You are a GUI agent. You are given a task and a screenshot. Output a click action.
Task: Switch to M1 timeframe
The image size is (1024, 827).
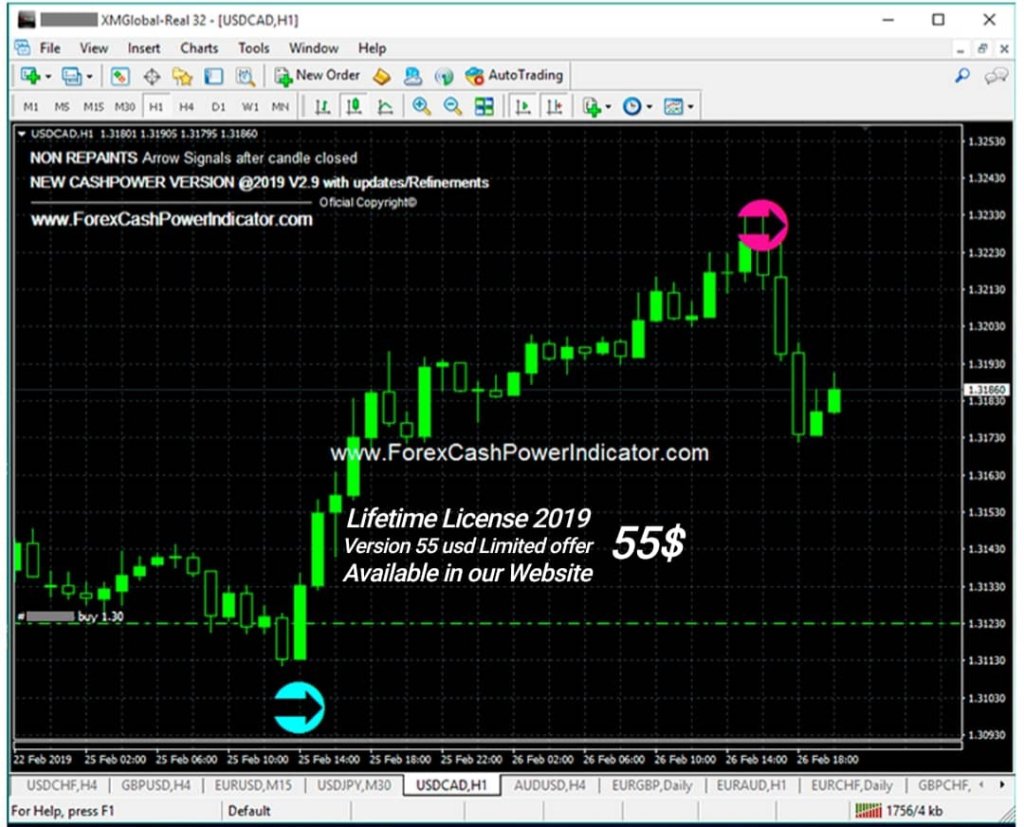[31, 106]
